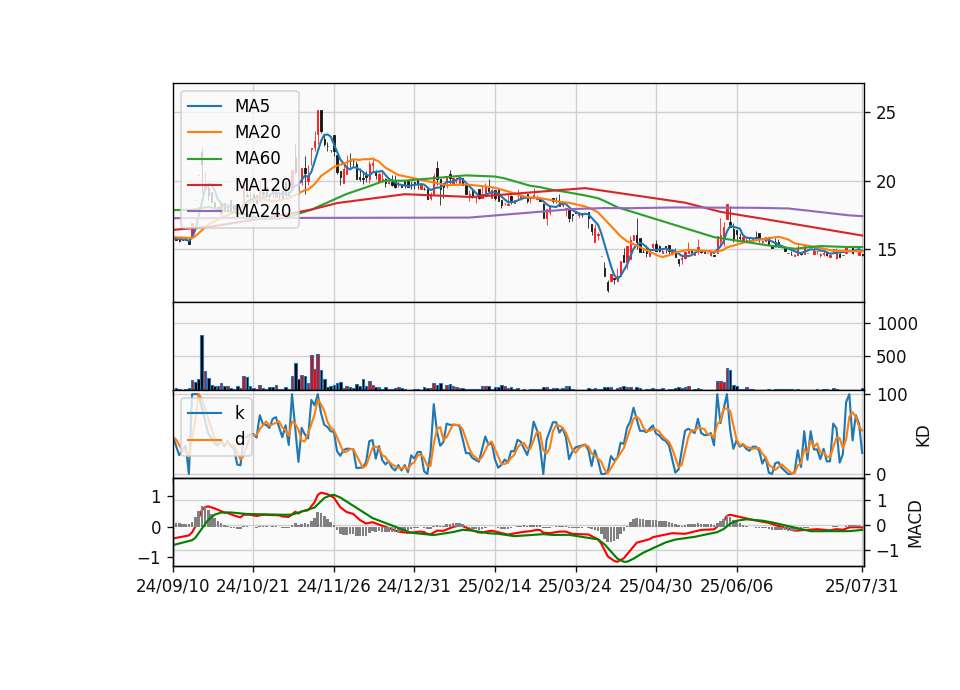This screenshot has width=960, height=690.
Task: Click the 25/03/24 date axis label
Action: pos(575,586)
